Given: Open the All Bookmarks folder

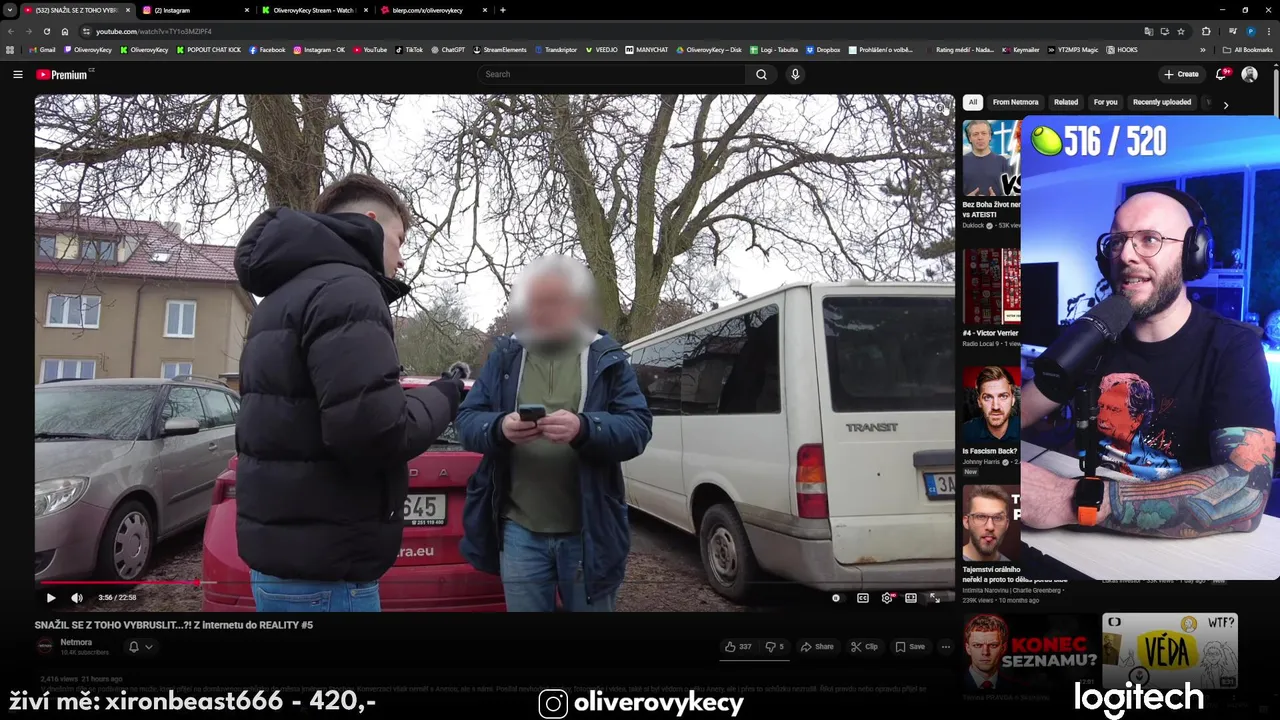Looking at the screenshot, I should coord(1248,49).
